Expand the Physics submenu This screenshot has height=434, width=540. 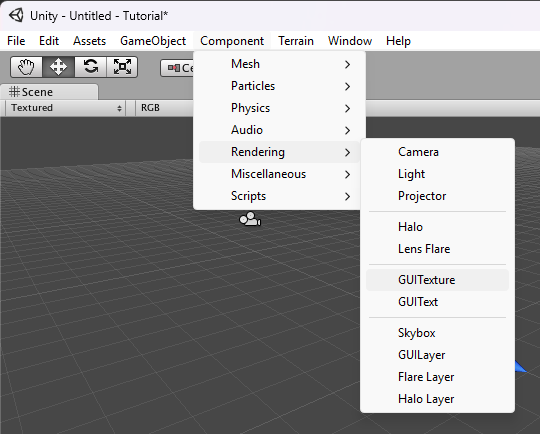pyautogui.click(x=279, y=108)
